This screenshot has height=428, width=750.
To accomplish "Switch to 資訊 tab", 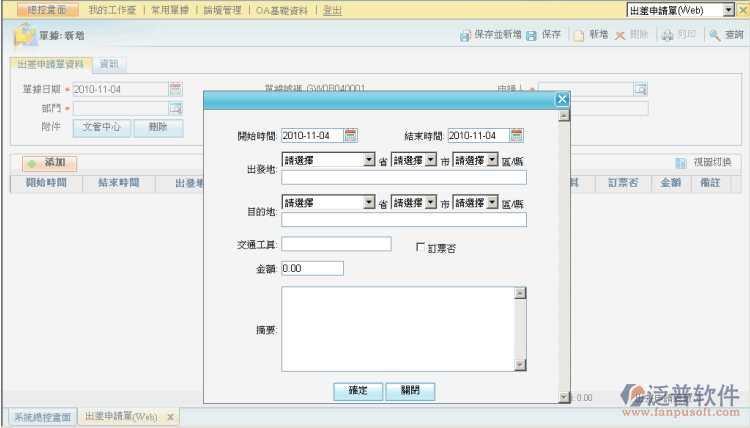I will 109,65.
